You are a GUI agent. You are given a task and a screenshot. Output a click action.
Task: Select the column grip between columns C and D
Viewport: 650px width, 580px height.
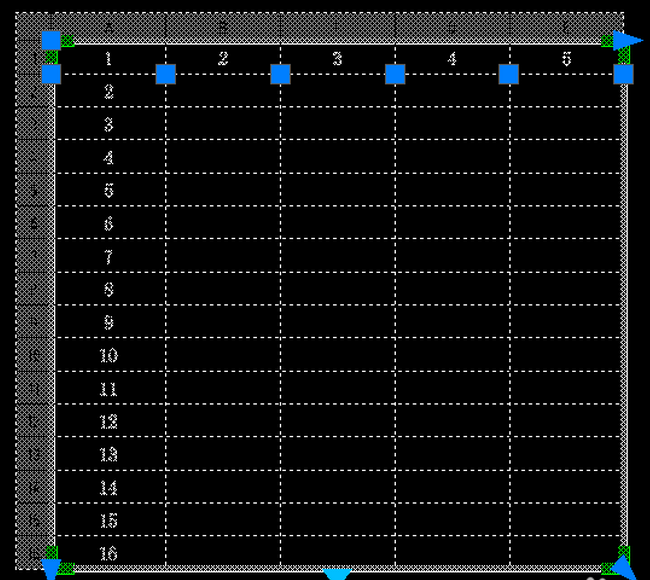pos(395,74)
